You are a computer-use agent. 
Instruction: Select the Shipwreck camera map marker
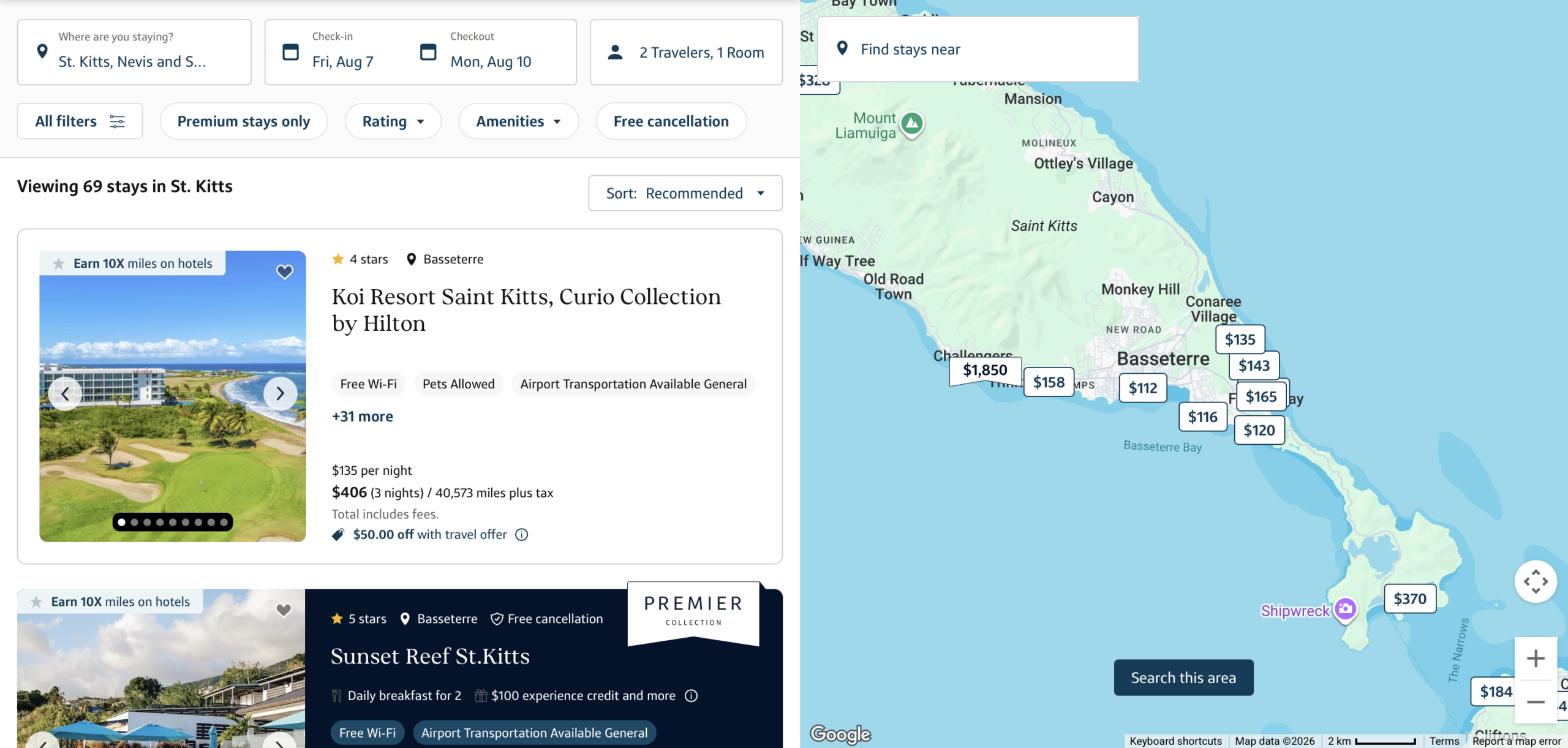pos(1345,610)
